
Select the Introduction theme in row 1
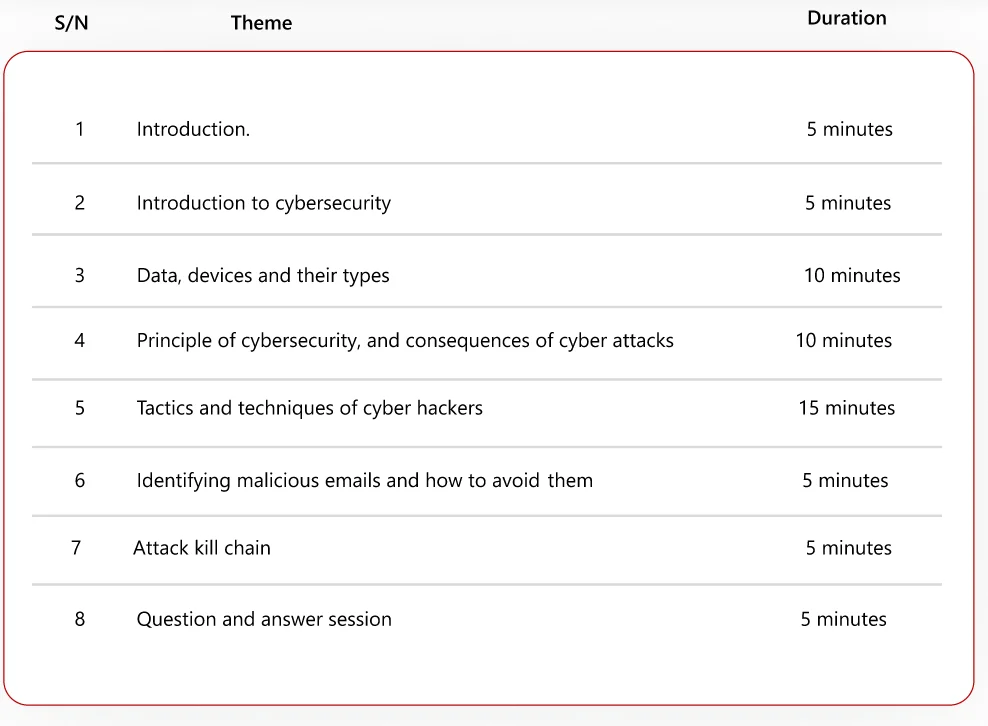coord(193,129)
